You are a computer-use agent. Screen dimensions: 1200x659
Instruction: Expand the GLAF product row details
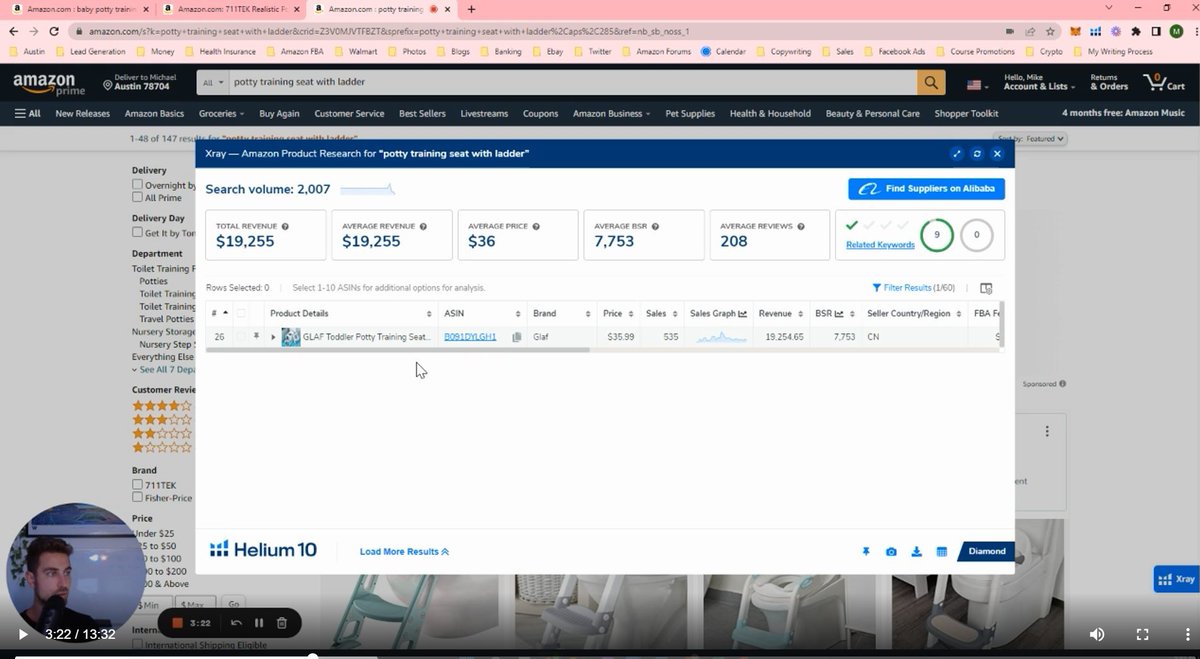[x=273, y=337]
